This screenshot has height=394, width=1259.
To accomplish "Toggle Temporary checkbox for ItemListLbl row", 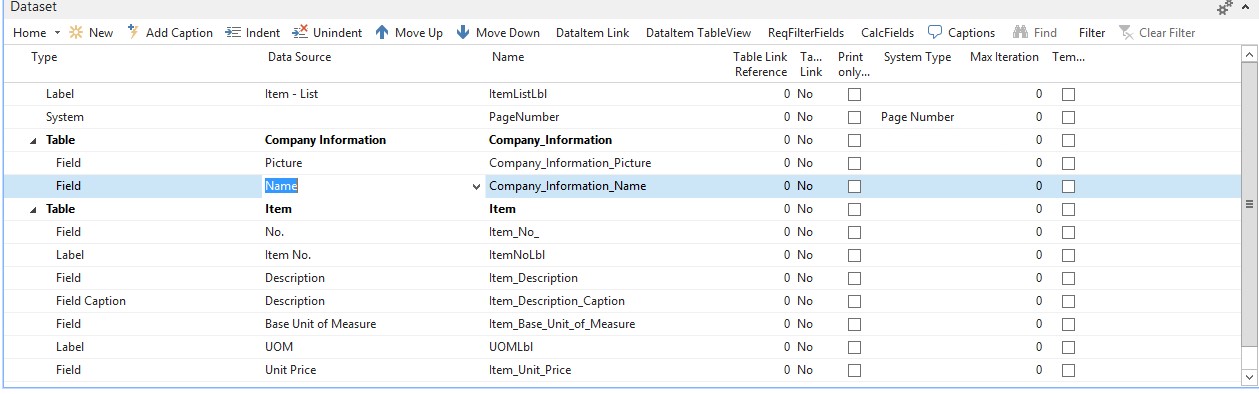I will 1068,94.
